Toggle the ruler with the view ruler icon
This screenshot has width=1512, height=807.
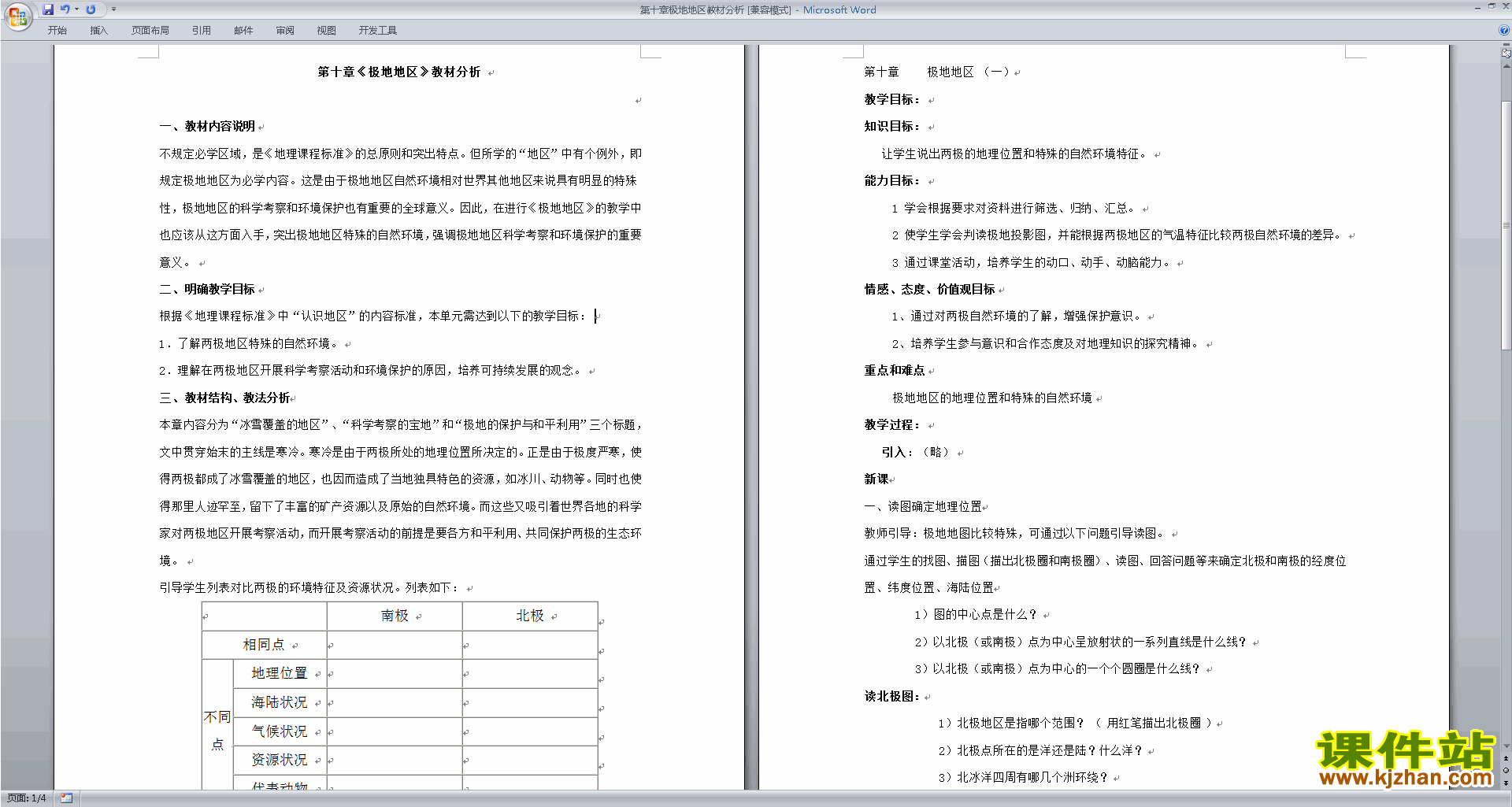coord(1506,54)
